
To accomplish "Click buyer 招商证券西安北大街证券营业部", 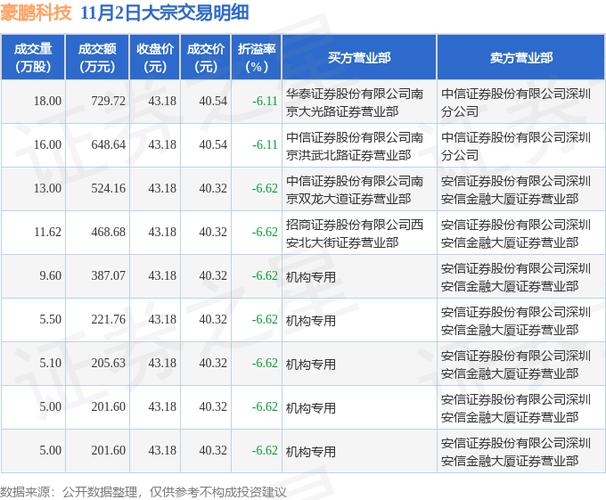I will click(354, 234).
